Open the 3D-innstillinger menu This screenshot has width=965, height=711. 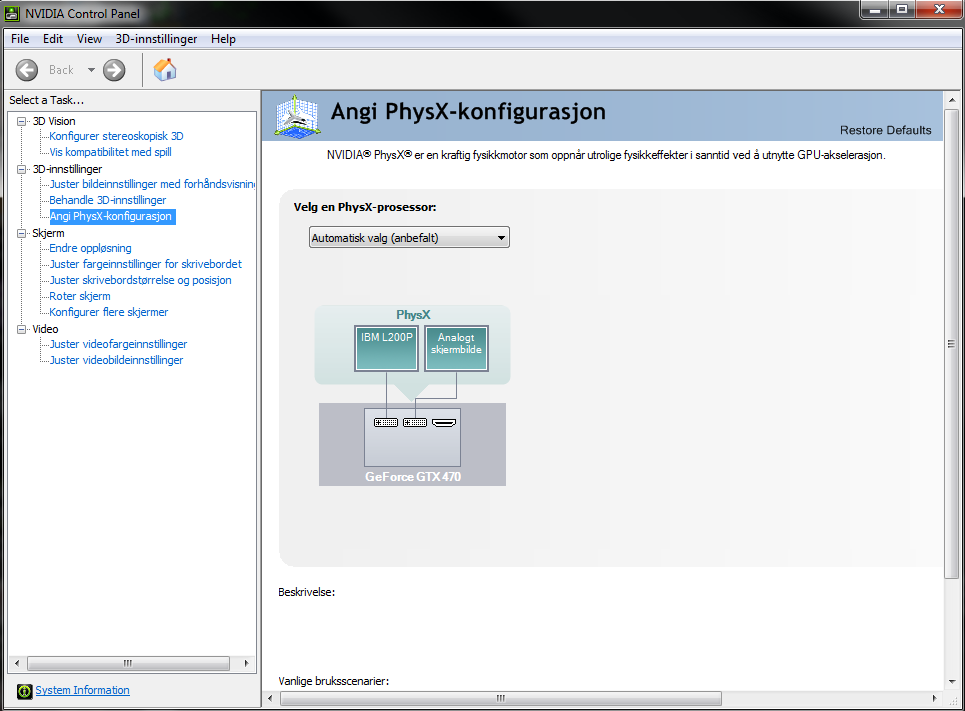click(156, 39)
